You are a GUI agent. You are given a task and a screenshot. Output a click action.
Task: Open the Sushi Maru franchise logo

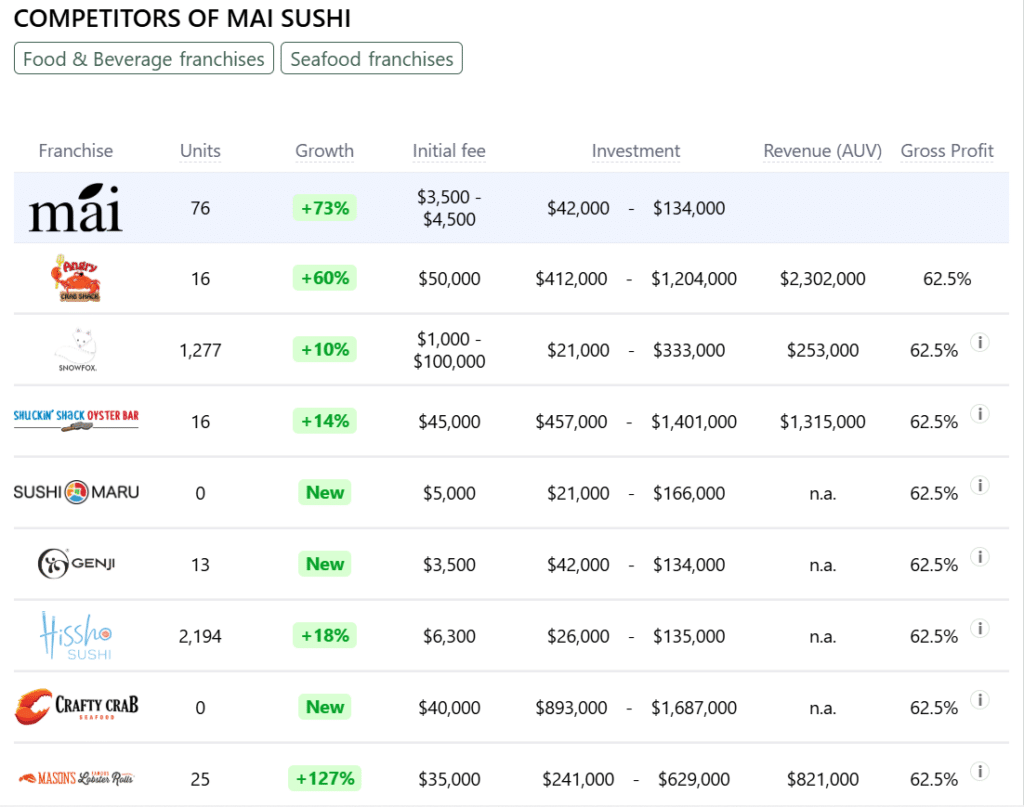(x=76, y=492)
